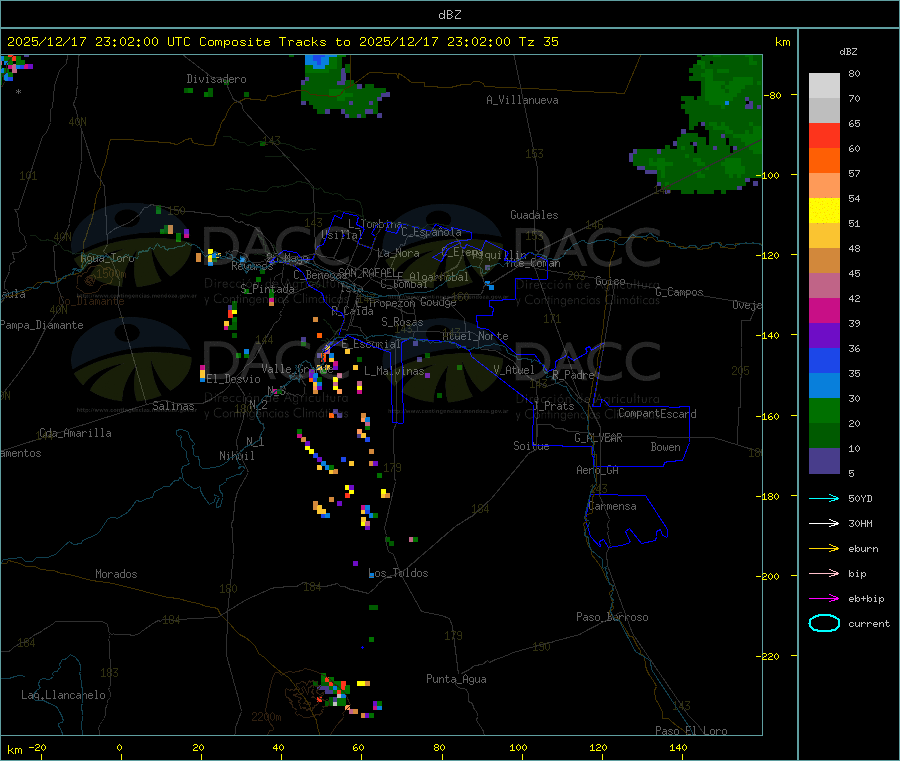
Task: Click the 'Cda_Amarilla' map label
Action: tap(75, 433)
